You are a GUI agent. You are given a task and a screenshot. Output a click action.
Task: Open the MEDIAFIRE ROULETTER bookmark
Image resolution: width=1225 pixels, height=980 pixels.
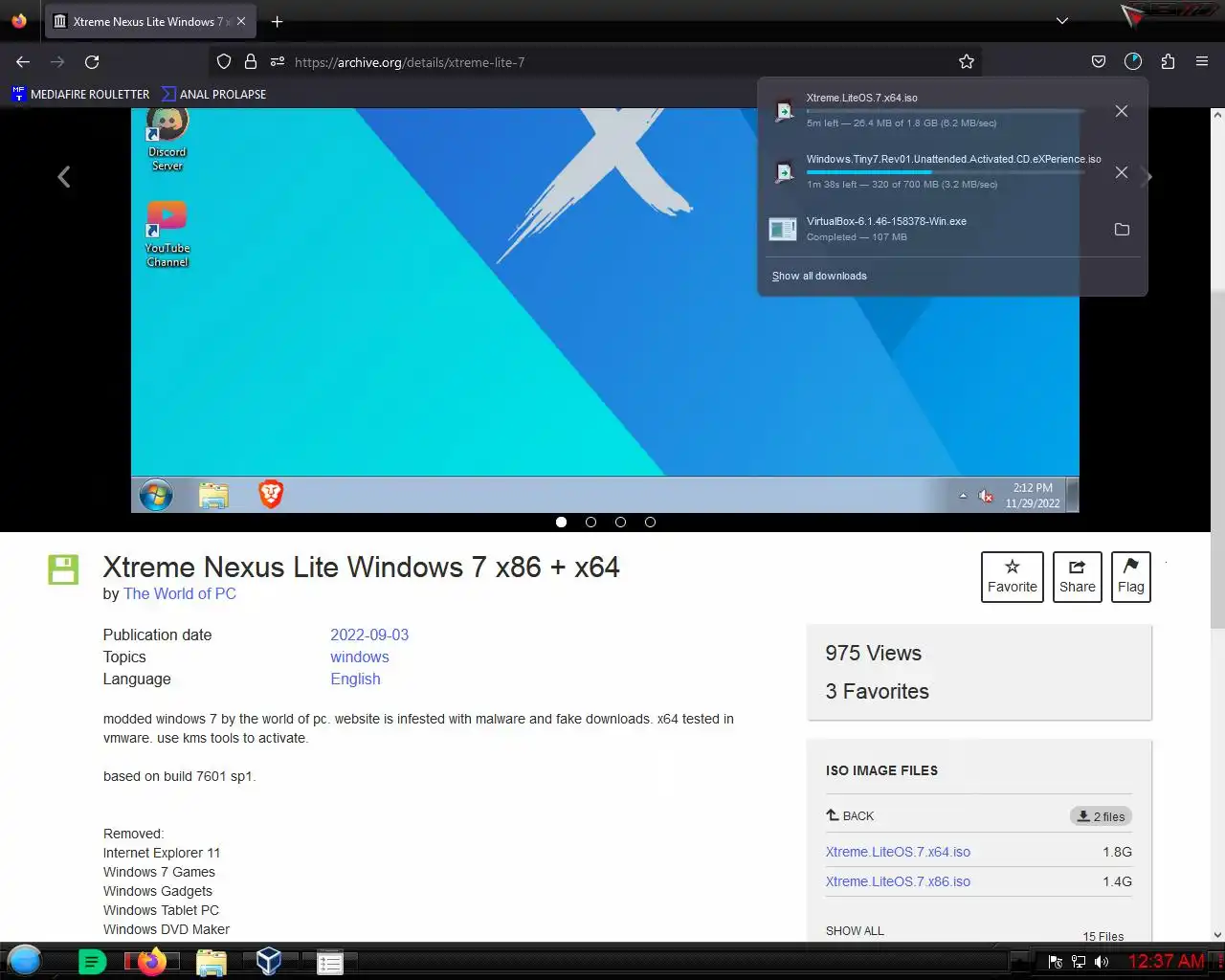pyautogui.click(x=80, y=94)
